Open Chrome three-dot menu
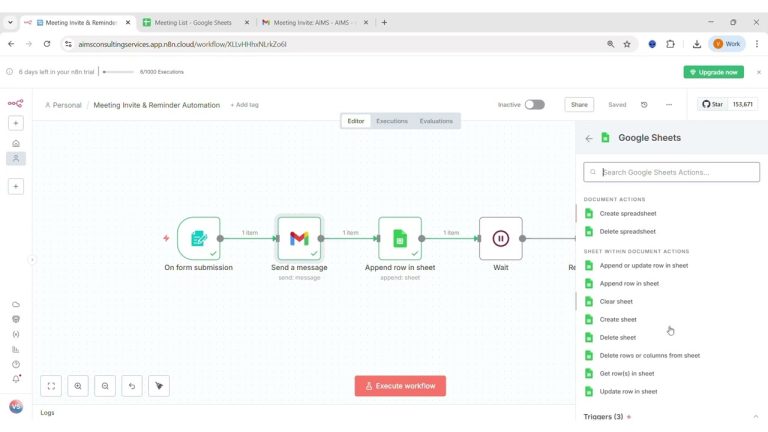 [x=757, y=44]
